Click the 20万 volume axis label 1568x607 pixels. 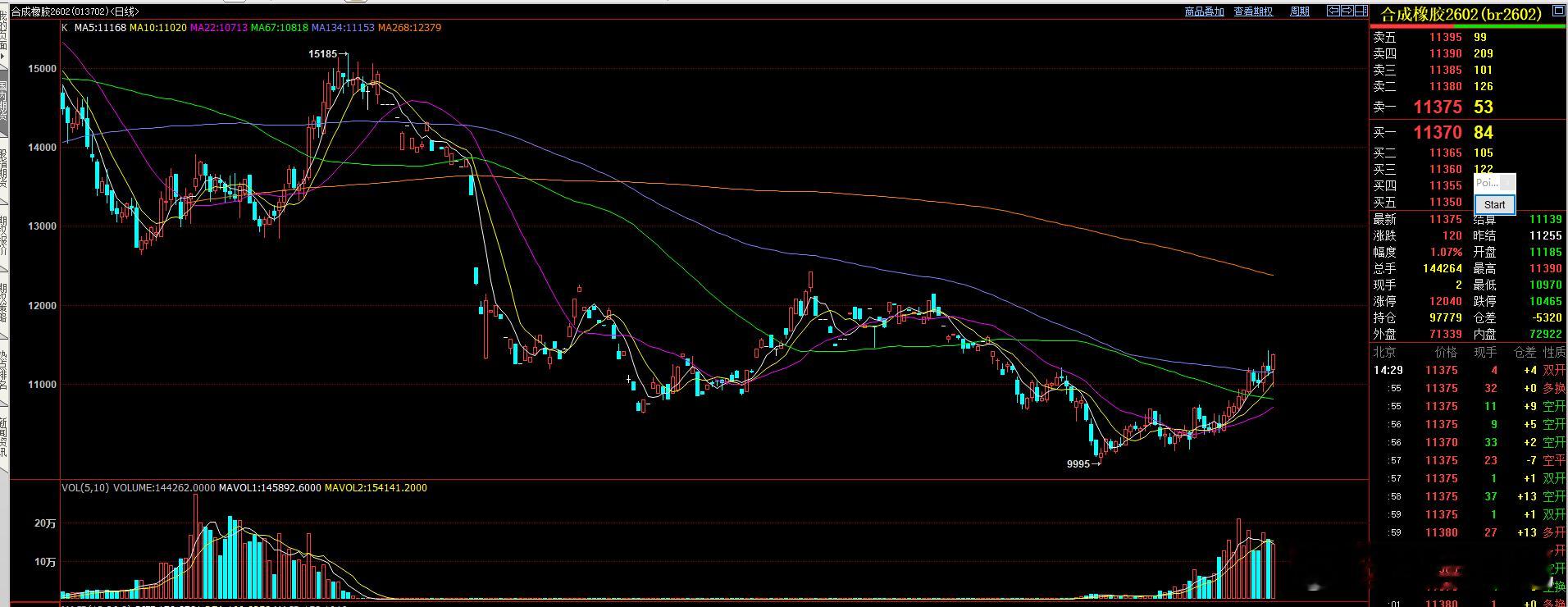pyautogui.click(x=45, y=523)
